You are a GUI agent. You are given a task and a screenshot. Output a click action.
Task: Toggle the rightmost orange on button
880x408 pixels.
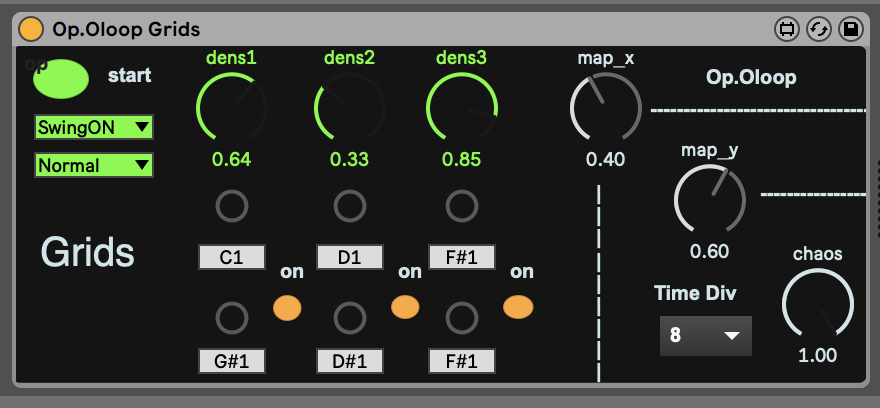518,307
